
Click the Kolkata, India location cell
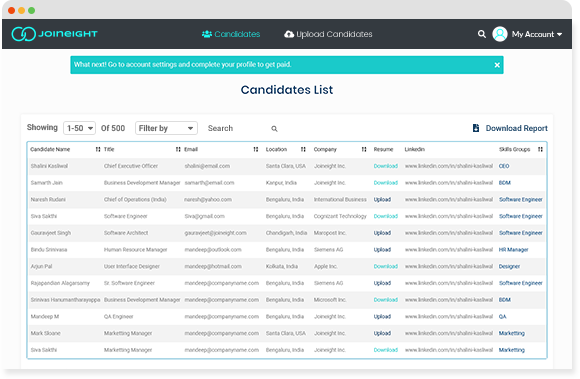pos(282,266)
